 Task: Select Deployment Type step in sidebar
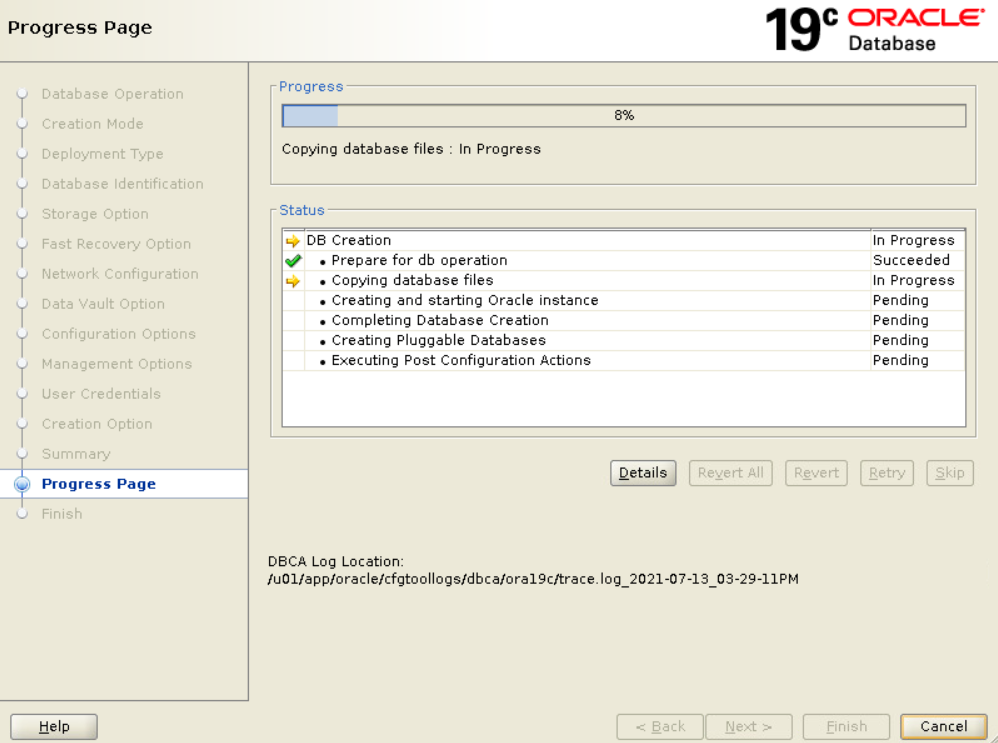pyautogui.click(x=102, y=154)
